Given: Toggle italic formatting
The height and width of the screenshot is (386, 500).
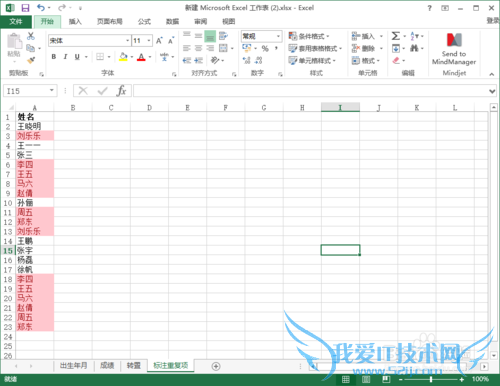Looking at the screenshot, I should (x=65, y=57).
